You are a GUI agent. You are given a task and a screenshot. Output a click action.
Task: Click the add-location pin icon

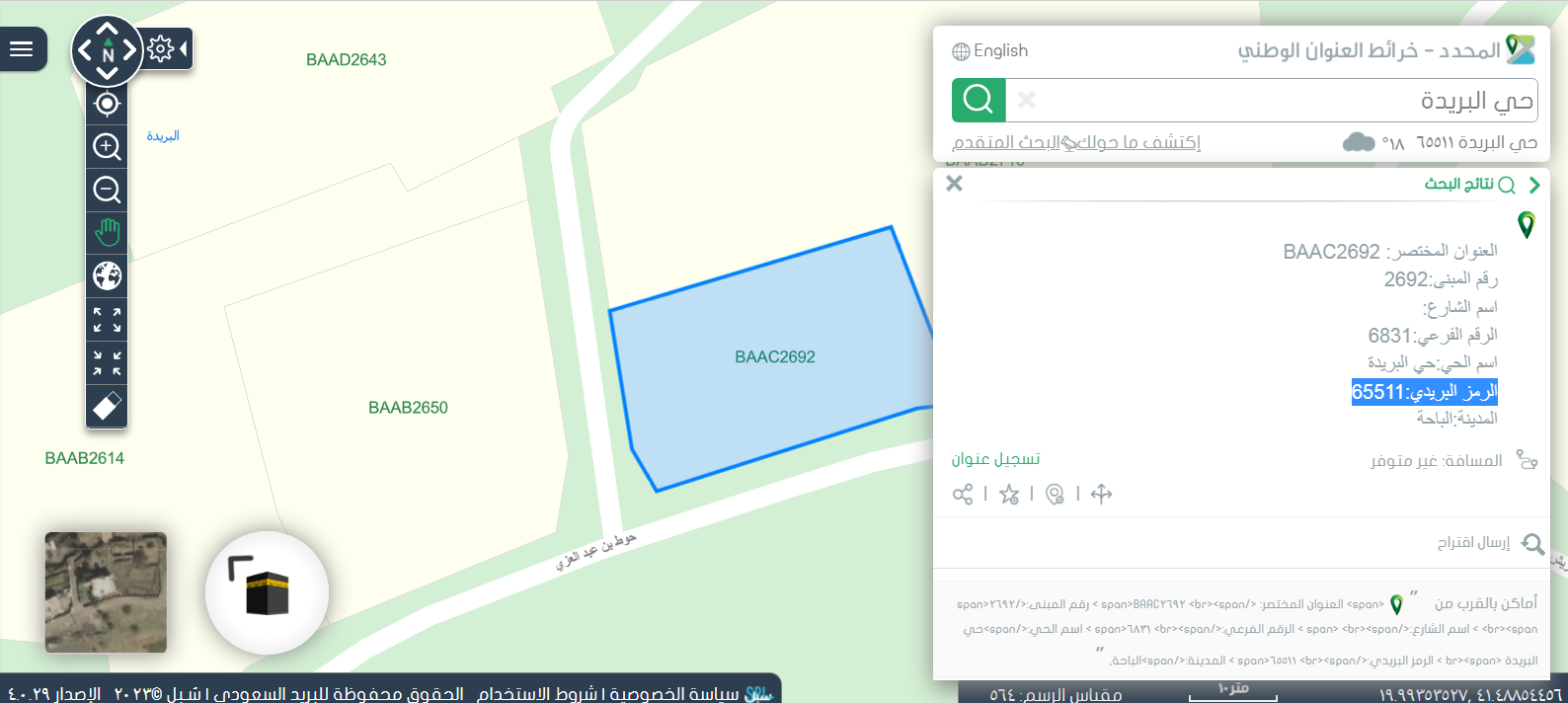point(1055,495)
